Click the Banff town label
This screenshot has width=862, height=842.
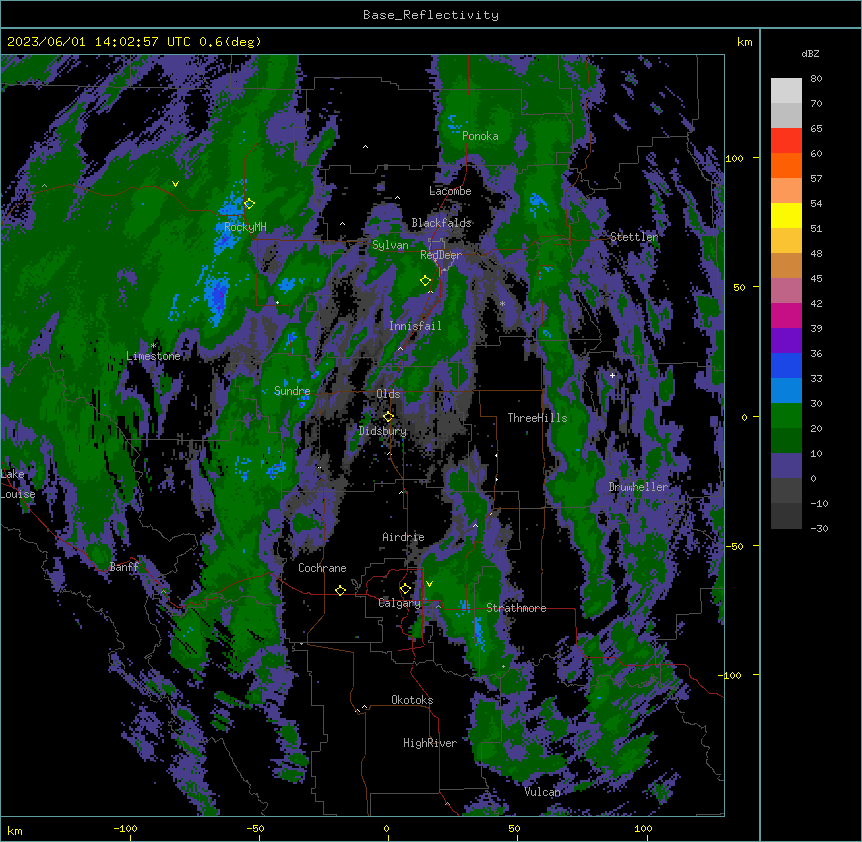[x=124, y=567]
